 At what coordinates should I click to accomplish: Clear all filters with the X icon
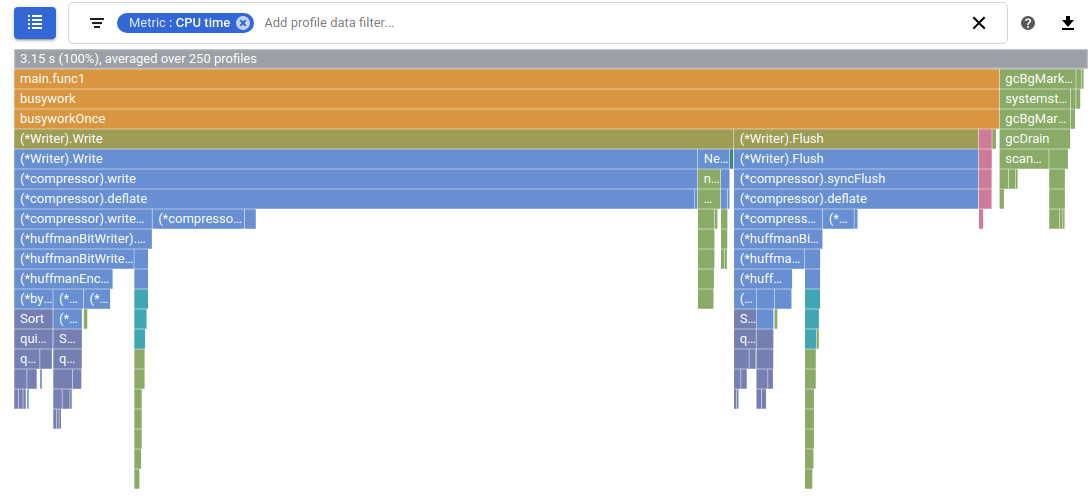[x=979, y=23]
